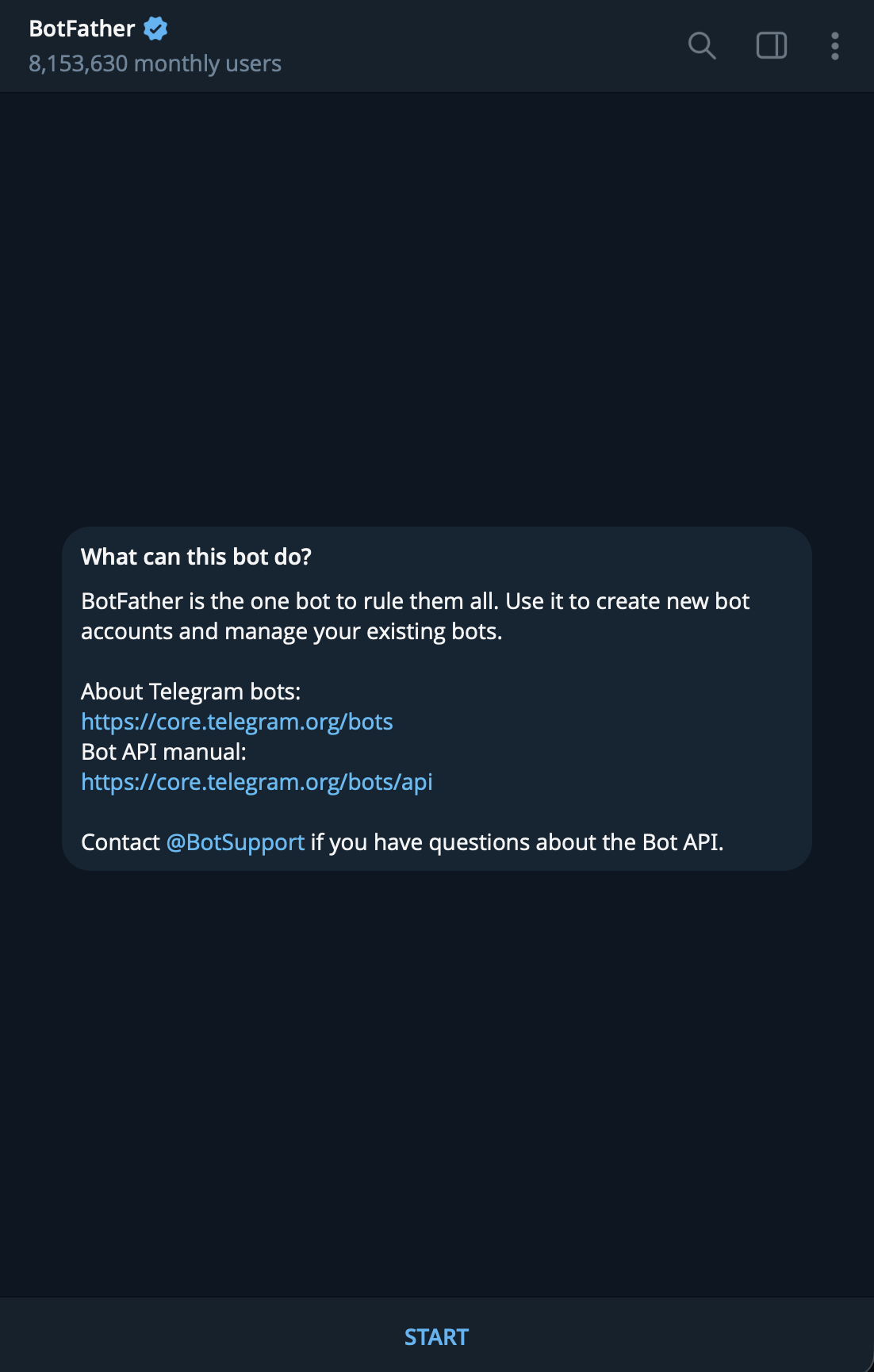Click the word "Contact" in the bubble
The height and width of the screenshot is (1372, 874).
pos(121,842)
